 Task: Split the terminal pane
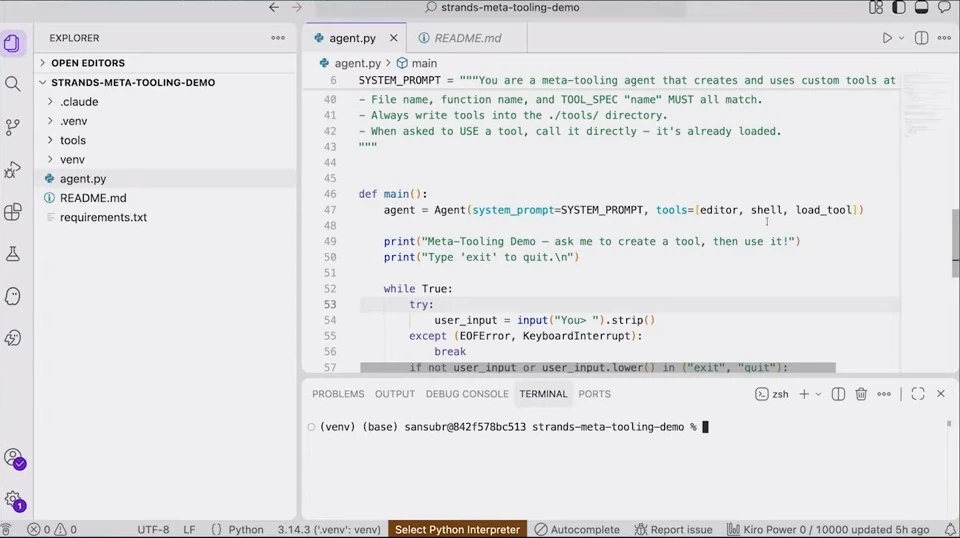[838, 394]
